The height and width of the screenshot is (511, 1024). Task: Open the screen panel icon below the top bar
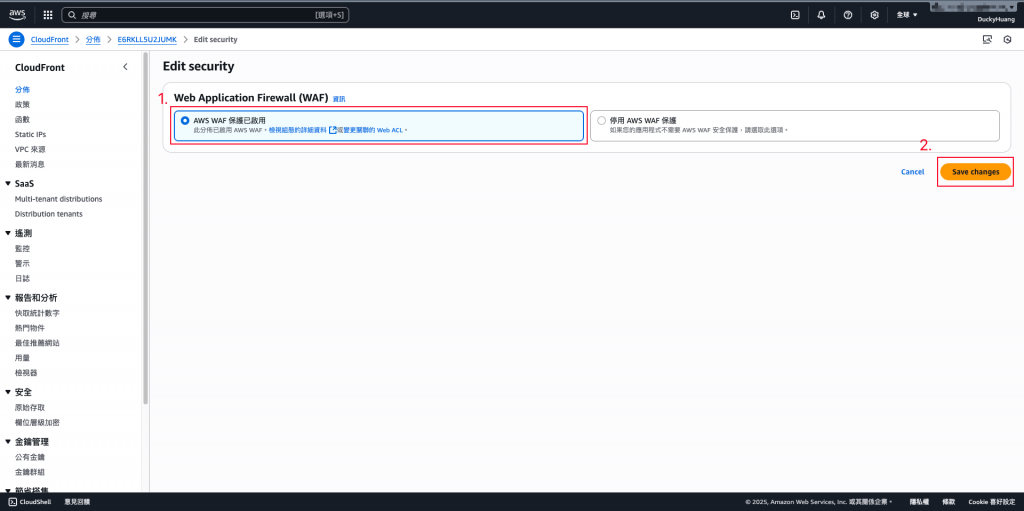[987, 39]
